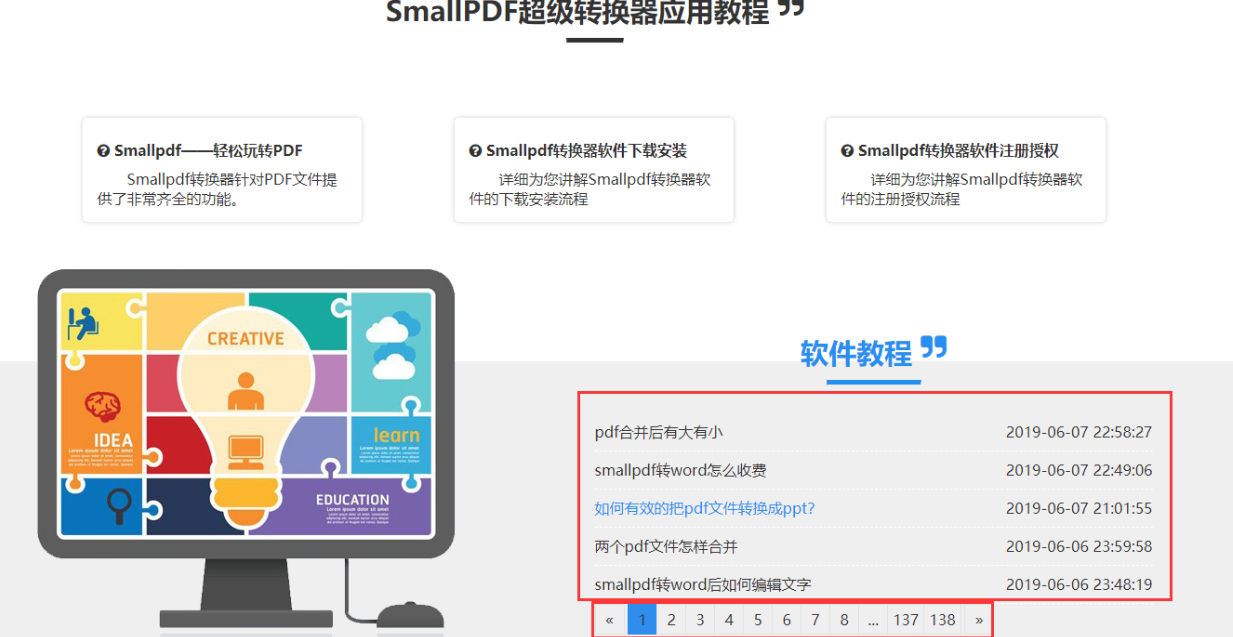Click the question icon beside Smallpdf——轻松玩转PDF

click(103, 151)
